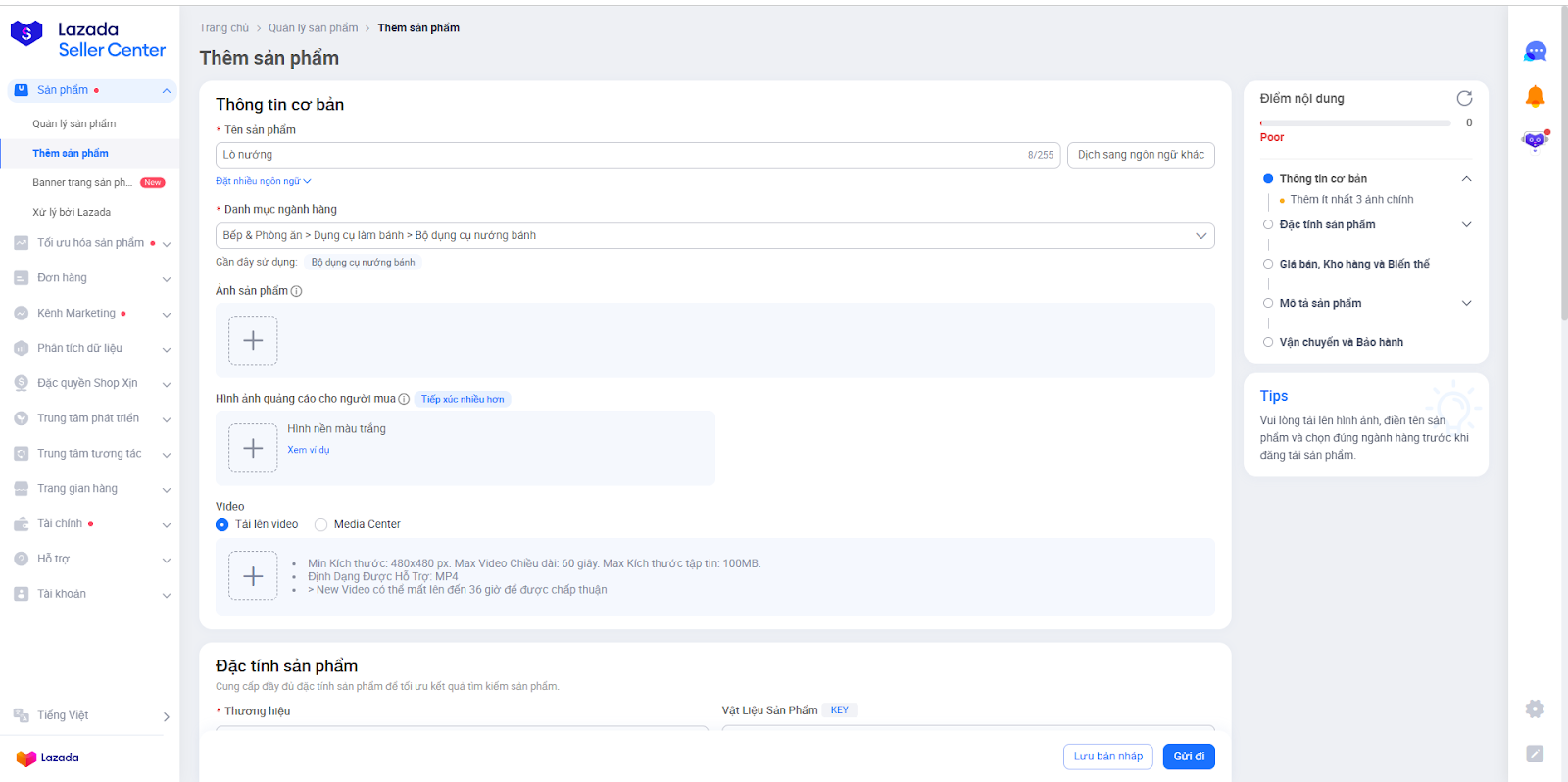Click the info icon beside Ảnh sản phẩm
Image resolution: width=1568 pixels, height=782 pixels.
coord(296,291)
